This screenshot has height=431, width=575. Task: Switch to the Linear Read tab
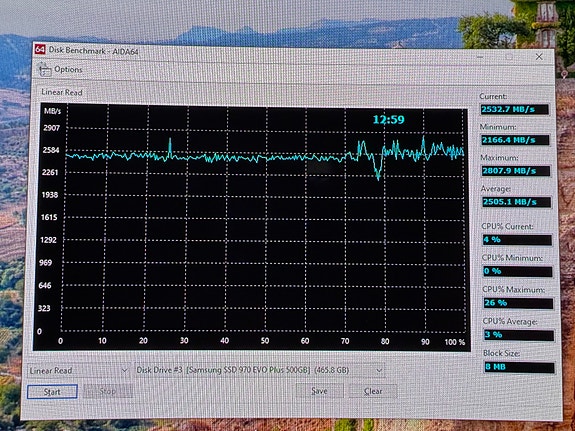click(x=62, y=92)
